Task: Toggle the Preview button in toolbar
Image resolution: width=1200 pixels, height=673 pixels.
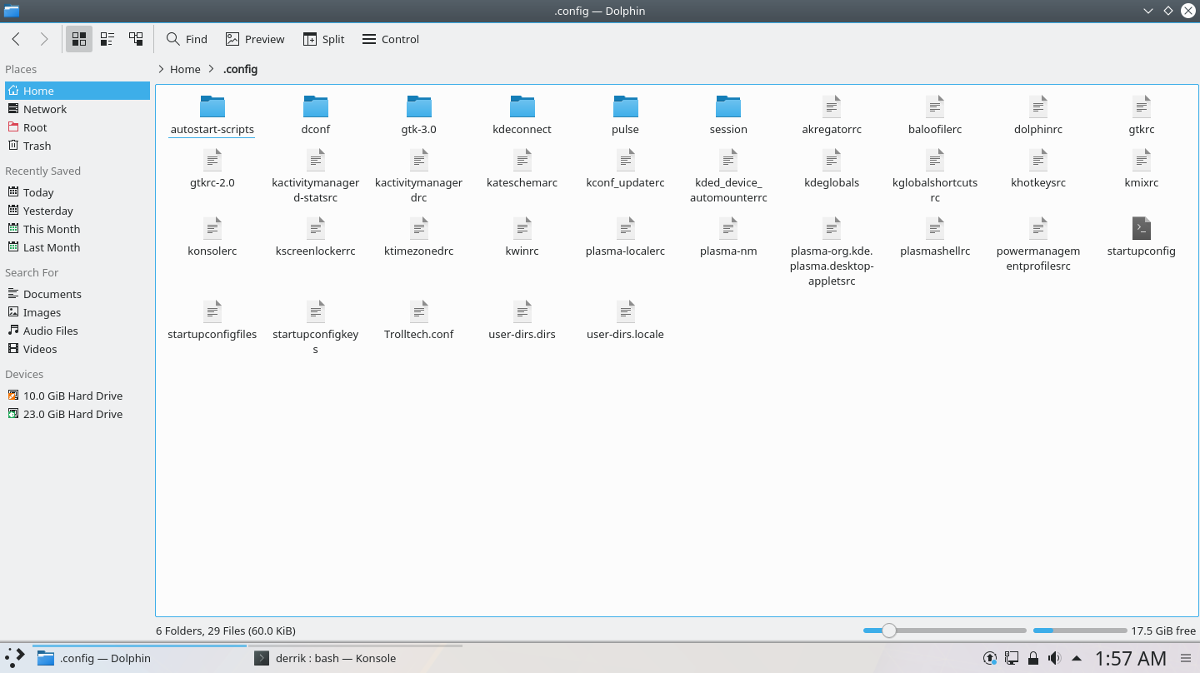Action: click(255, 39)
